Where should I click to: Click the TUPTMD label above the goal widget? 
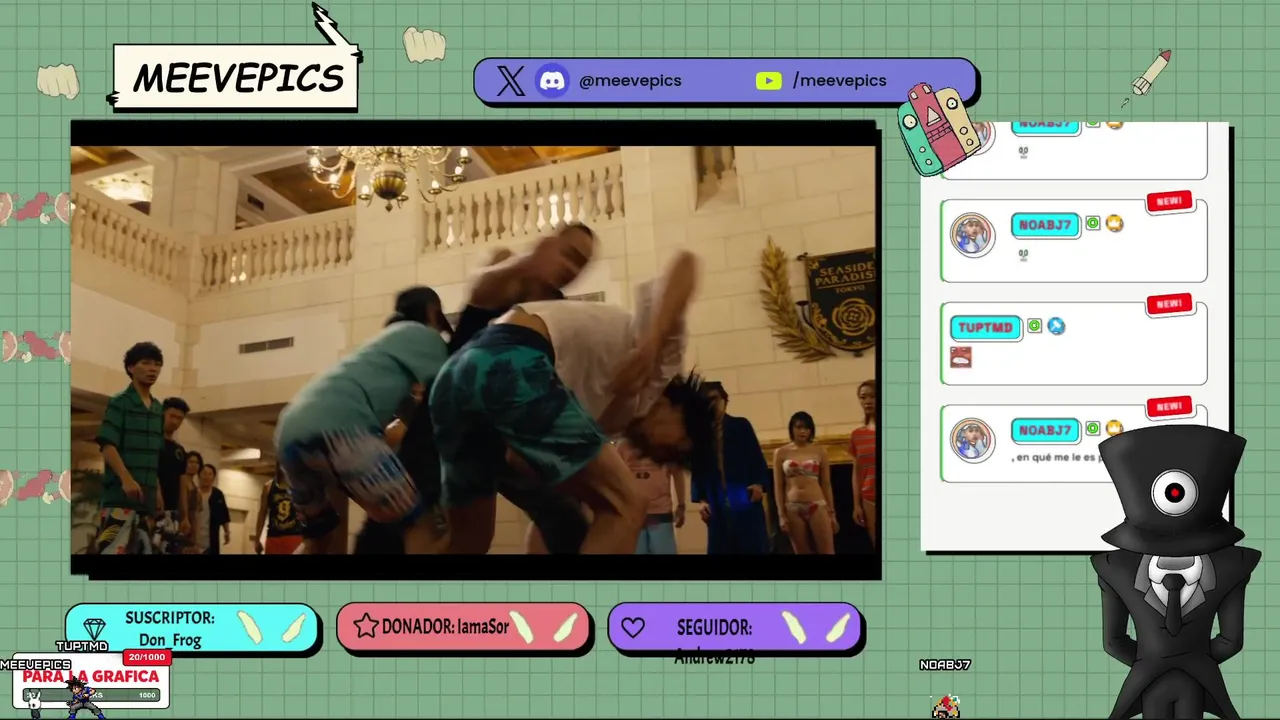point(82,646)
